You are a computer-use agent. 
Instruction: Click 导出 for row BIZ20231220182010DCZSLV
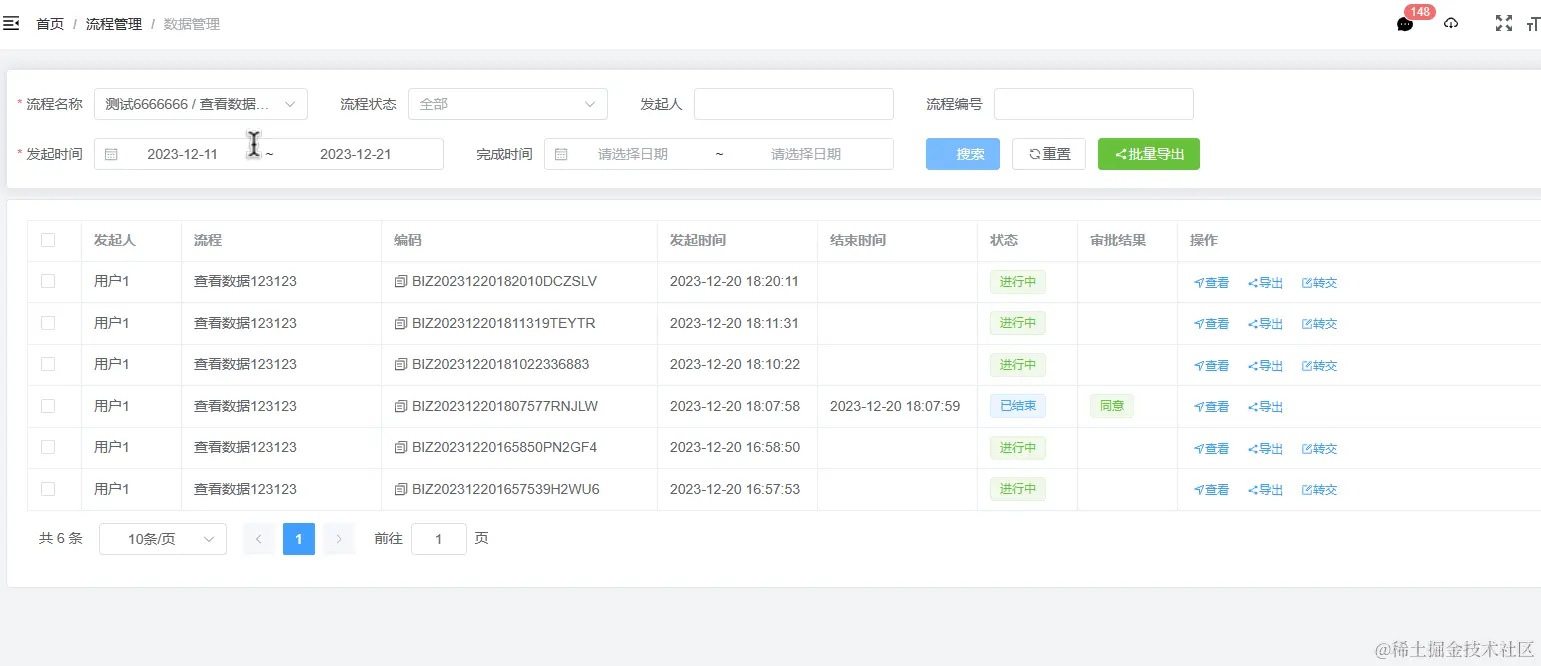pos(1266,283)
